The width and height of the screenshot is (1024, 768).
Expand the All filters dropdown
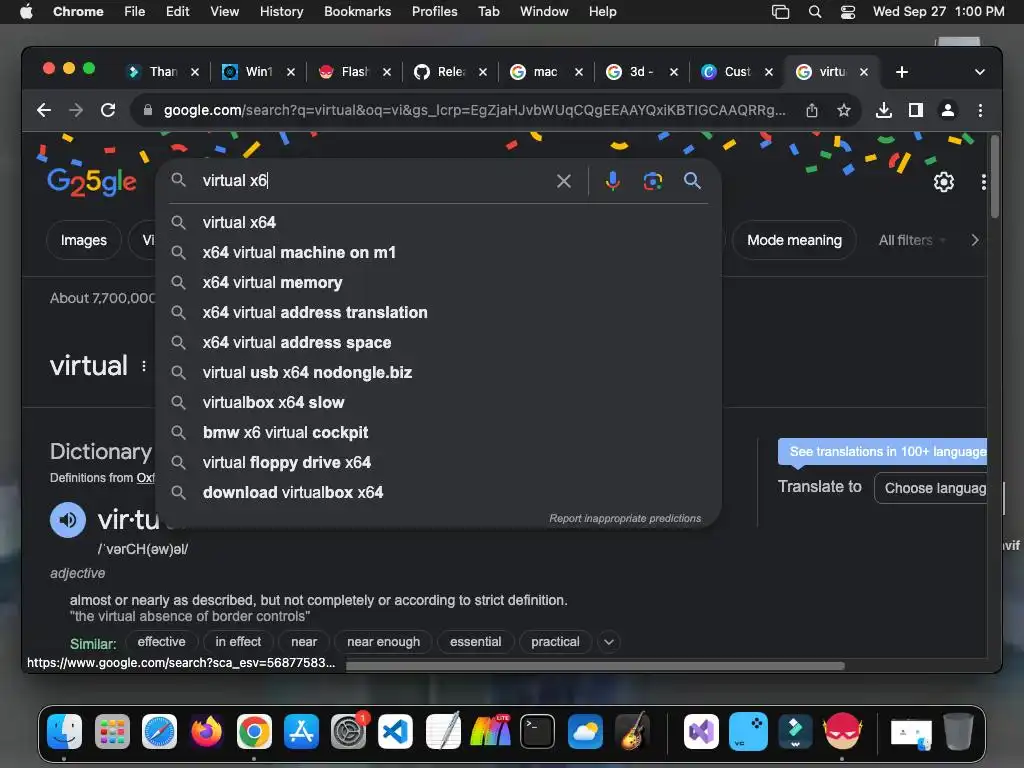(x=912, y=240)
